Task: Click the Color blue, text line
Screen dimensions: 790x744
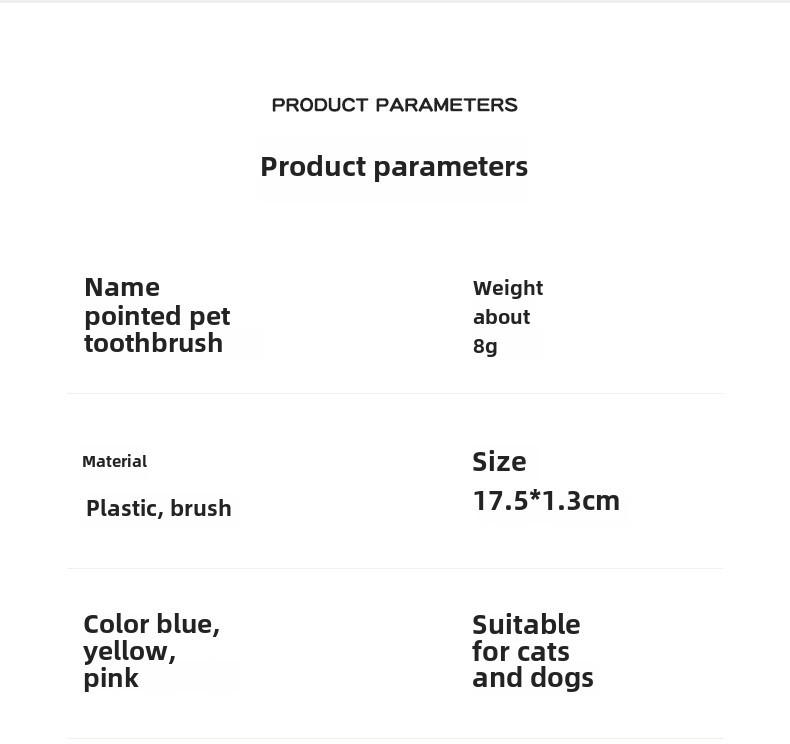Action: 152,625
